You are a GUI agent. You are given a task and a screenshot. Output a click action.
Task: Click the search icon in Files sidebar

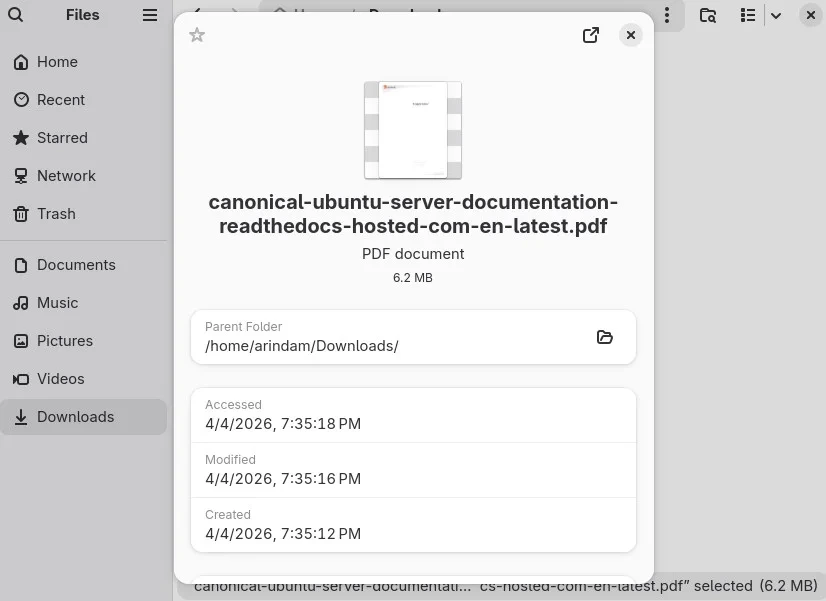click(x=15, y=15)
